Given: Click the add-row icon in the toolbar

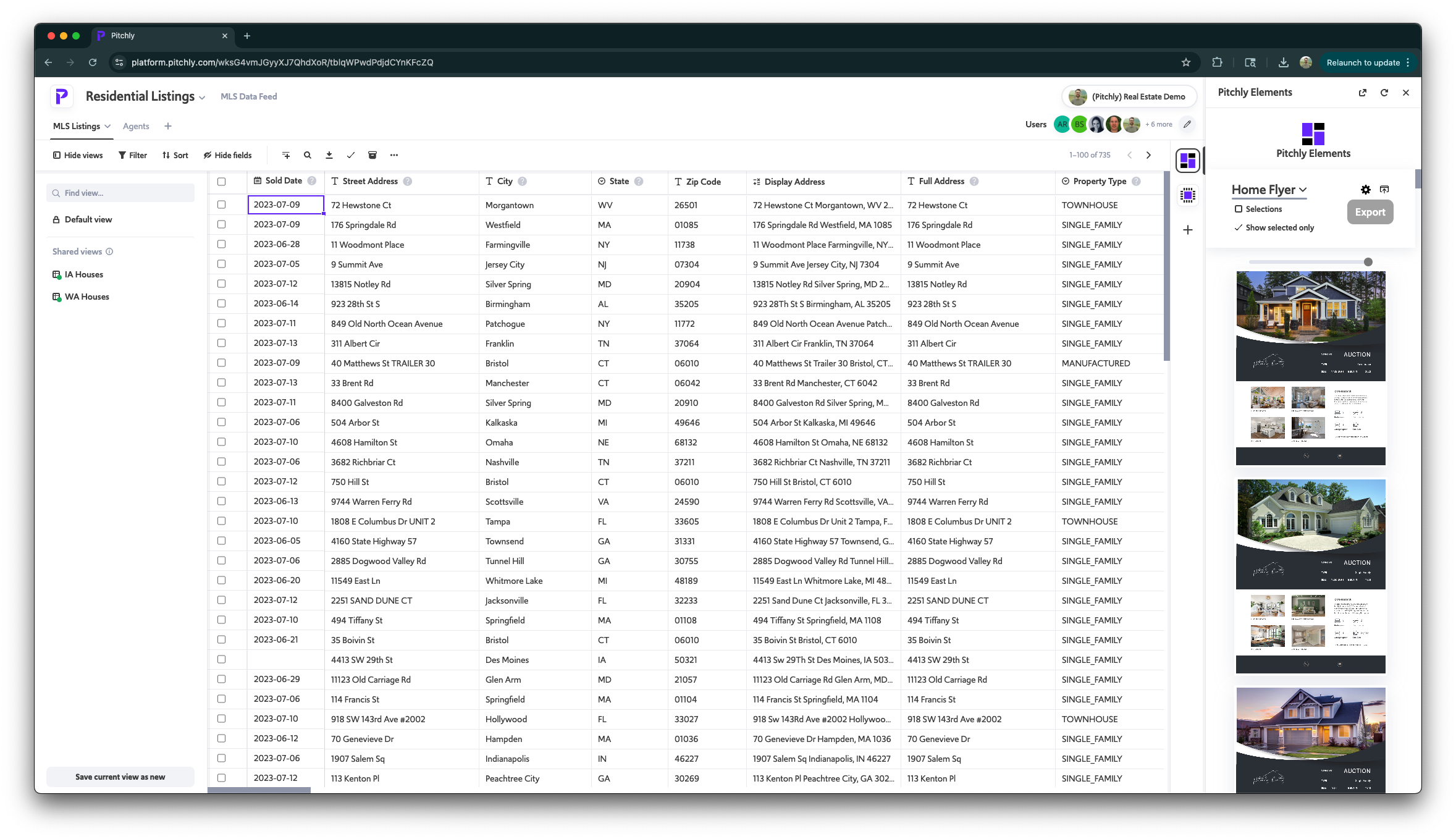Looking at the screenshot, I should coord(286,155).
